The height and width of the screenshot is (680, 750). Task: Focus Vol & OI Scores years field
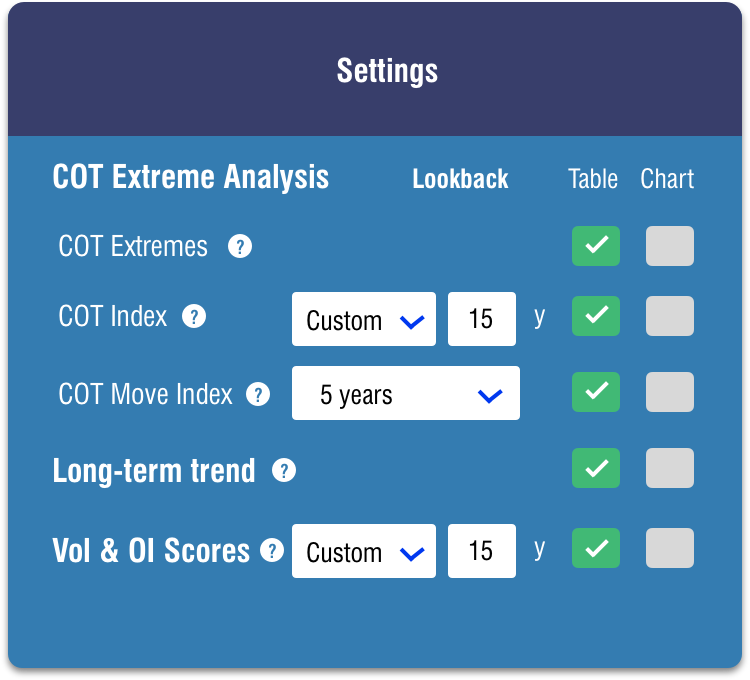(x=482, y=551)
